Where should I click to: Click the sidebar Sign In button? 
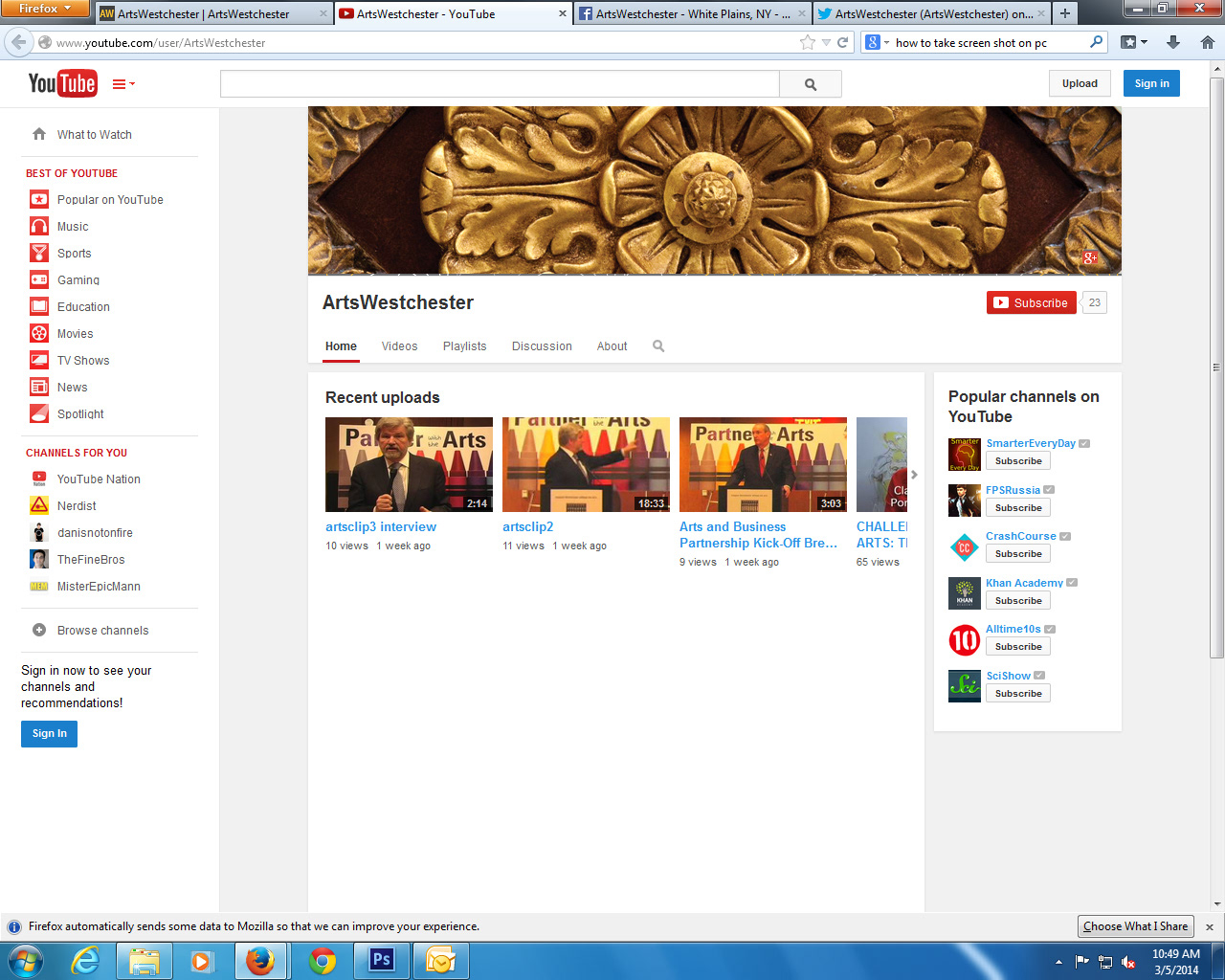[50, 733]
